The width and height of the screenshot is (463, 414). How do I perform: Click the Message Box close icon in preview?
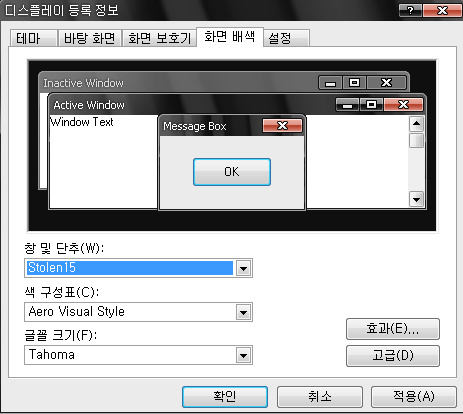click(282, 126)
